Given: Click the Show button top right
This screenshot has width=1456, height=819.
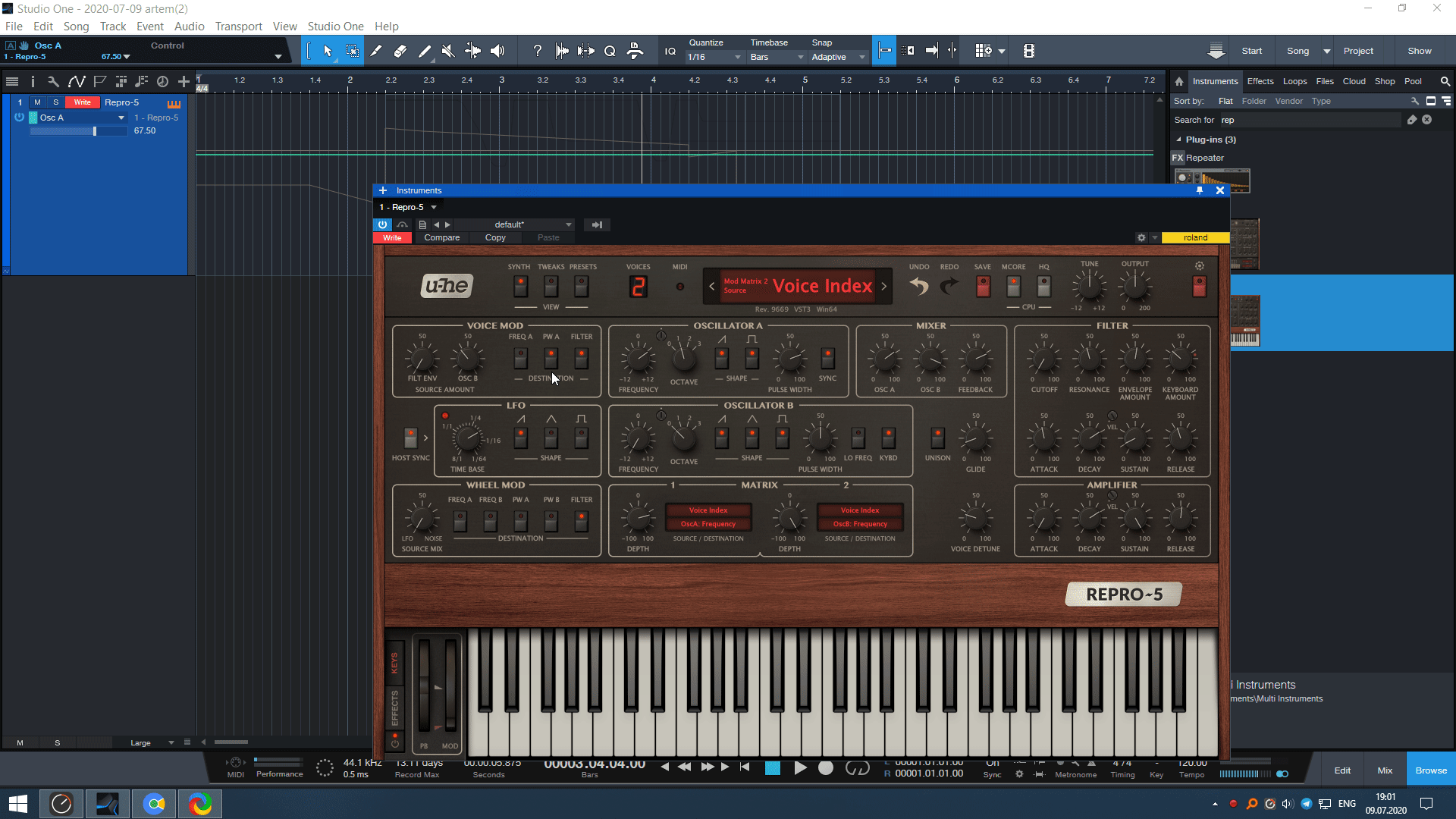Looking at the screenshot, I should (1420, 51).
